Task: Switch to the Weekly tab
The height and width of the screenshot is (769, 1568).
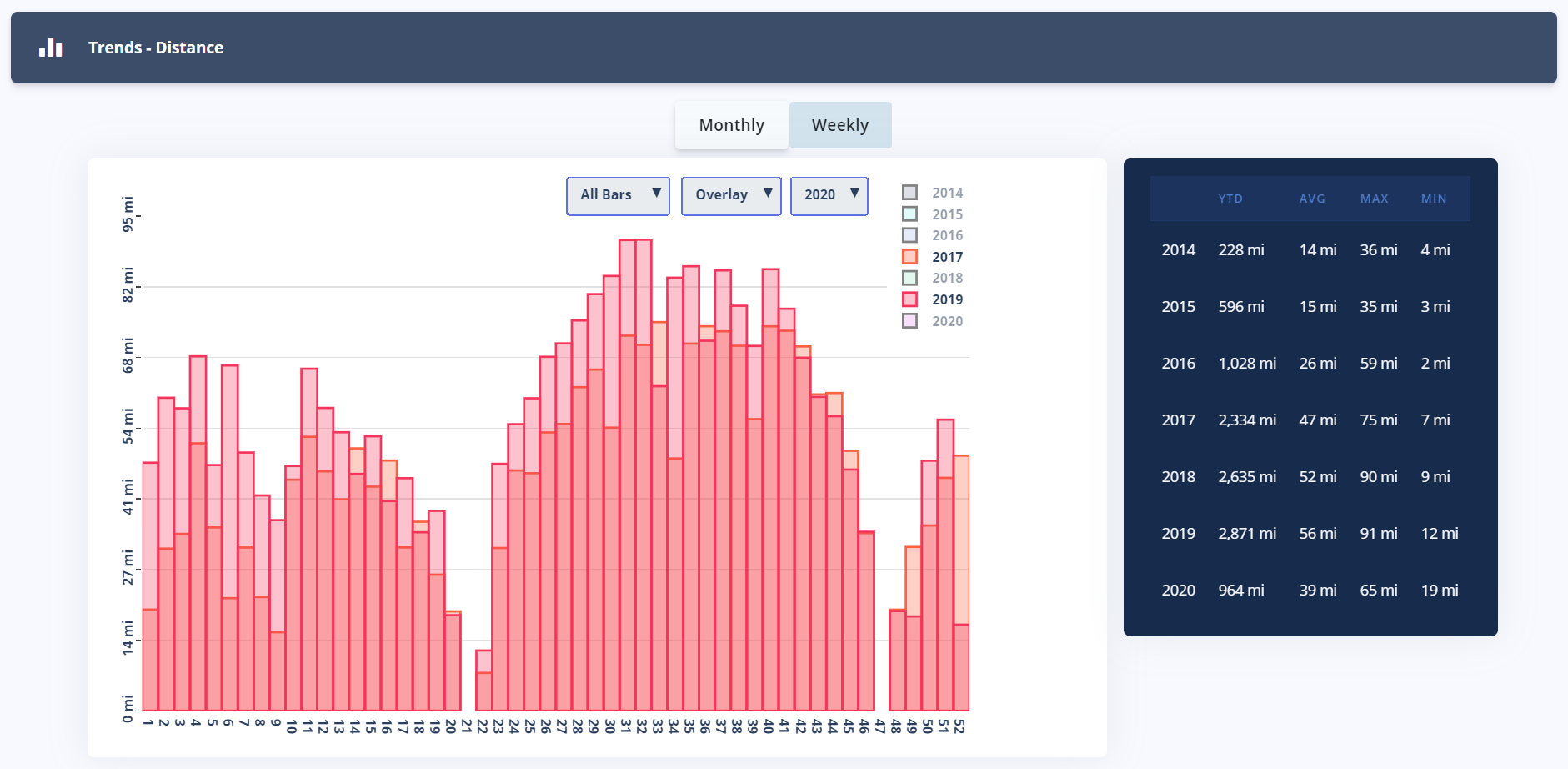Action: click(x=839, y=125)
